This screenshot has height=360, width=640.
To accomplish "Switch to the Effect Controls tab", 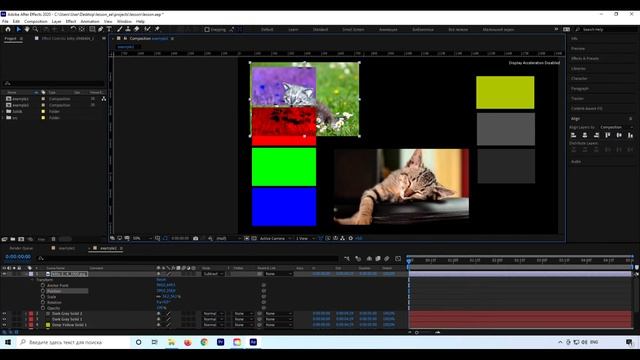I will click(x=67, y=38).
